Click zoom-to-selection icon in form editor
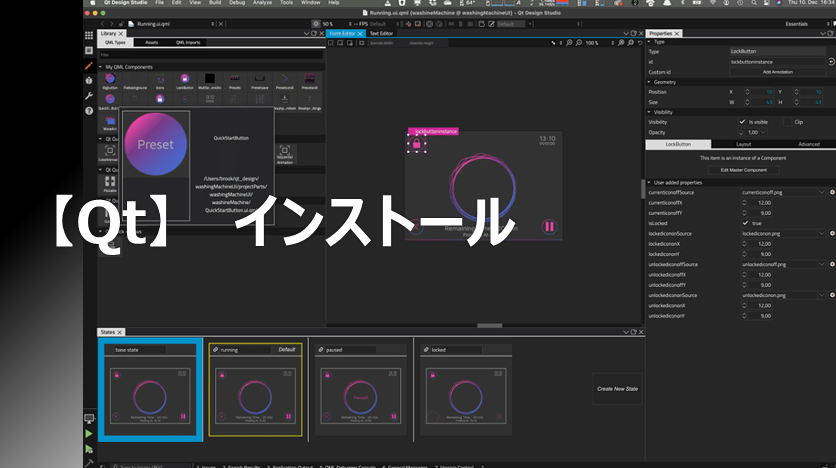Viewport: 836px width, 468px height. [x=631, y=43]
